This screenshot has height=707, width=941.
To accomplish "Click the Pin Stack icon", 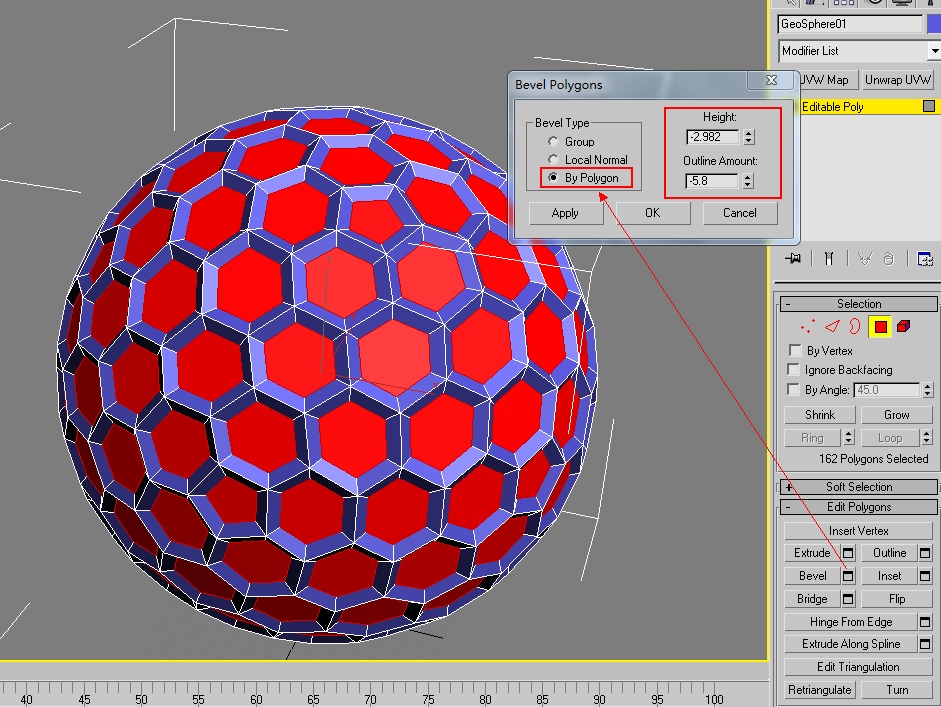I will [x=793, y=259].
